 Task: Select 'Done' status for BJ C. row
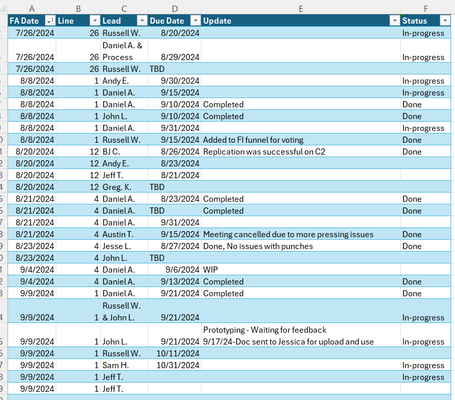426,152
